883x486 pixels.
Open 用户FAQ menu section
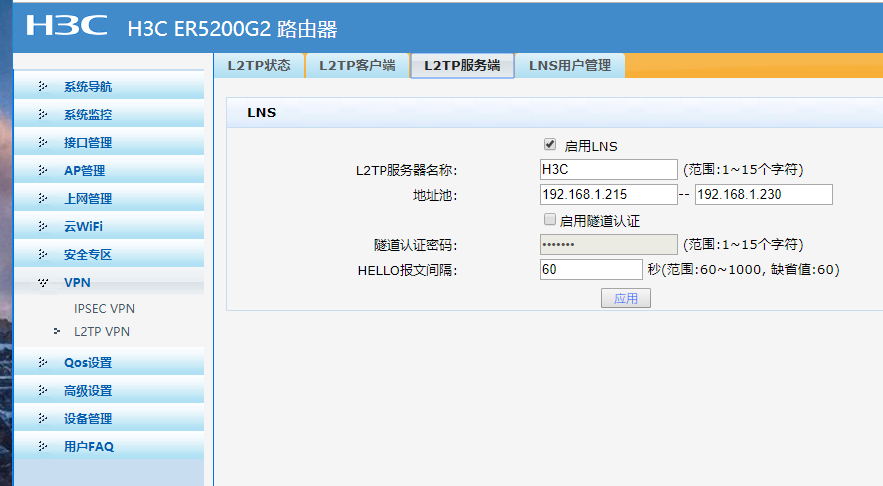click(x=109, y=447)
